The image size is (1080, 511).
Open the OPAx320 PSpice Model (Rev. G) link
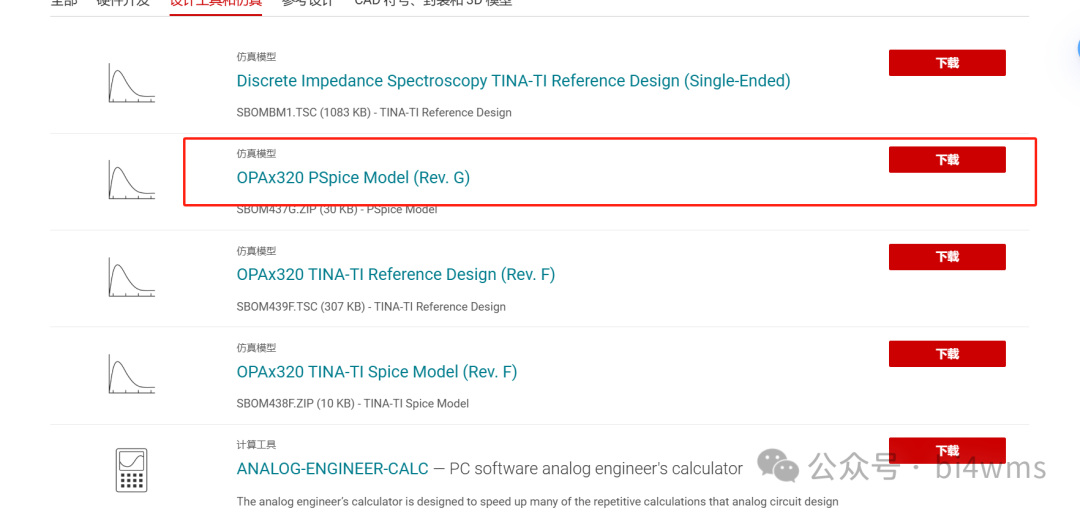coord(353,178)
